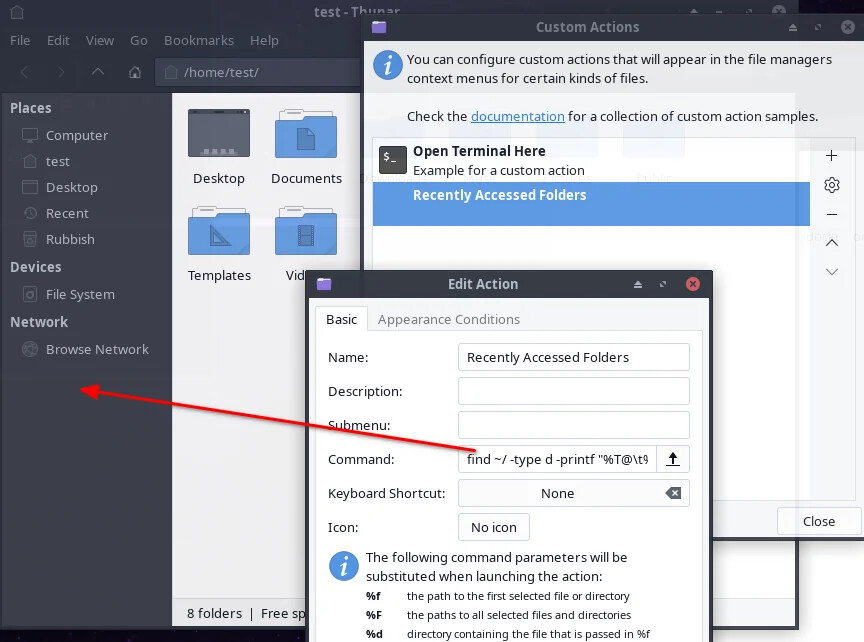Add a new custom action with the plus icon
This screenshot has height=642, width=864.
pyautogui.click(x=831, y=156)
